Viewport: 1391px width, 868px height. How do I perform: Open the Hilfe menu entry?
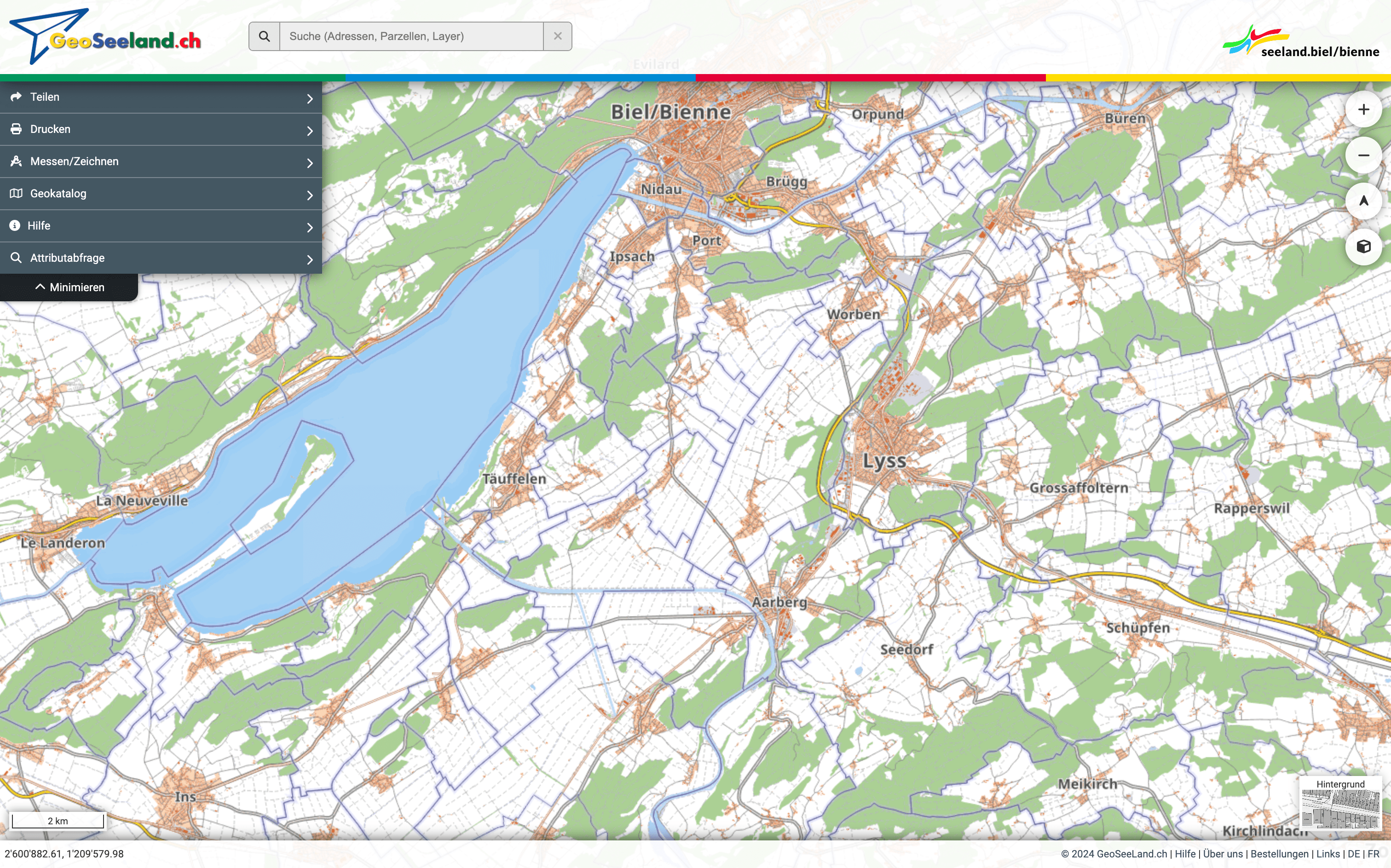click(161, 225)
